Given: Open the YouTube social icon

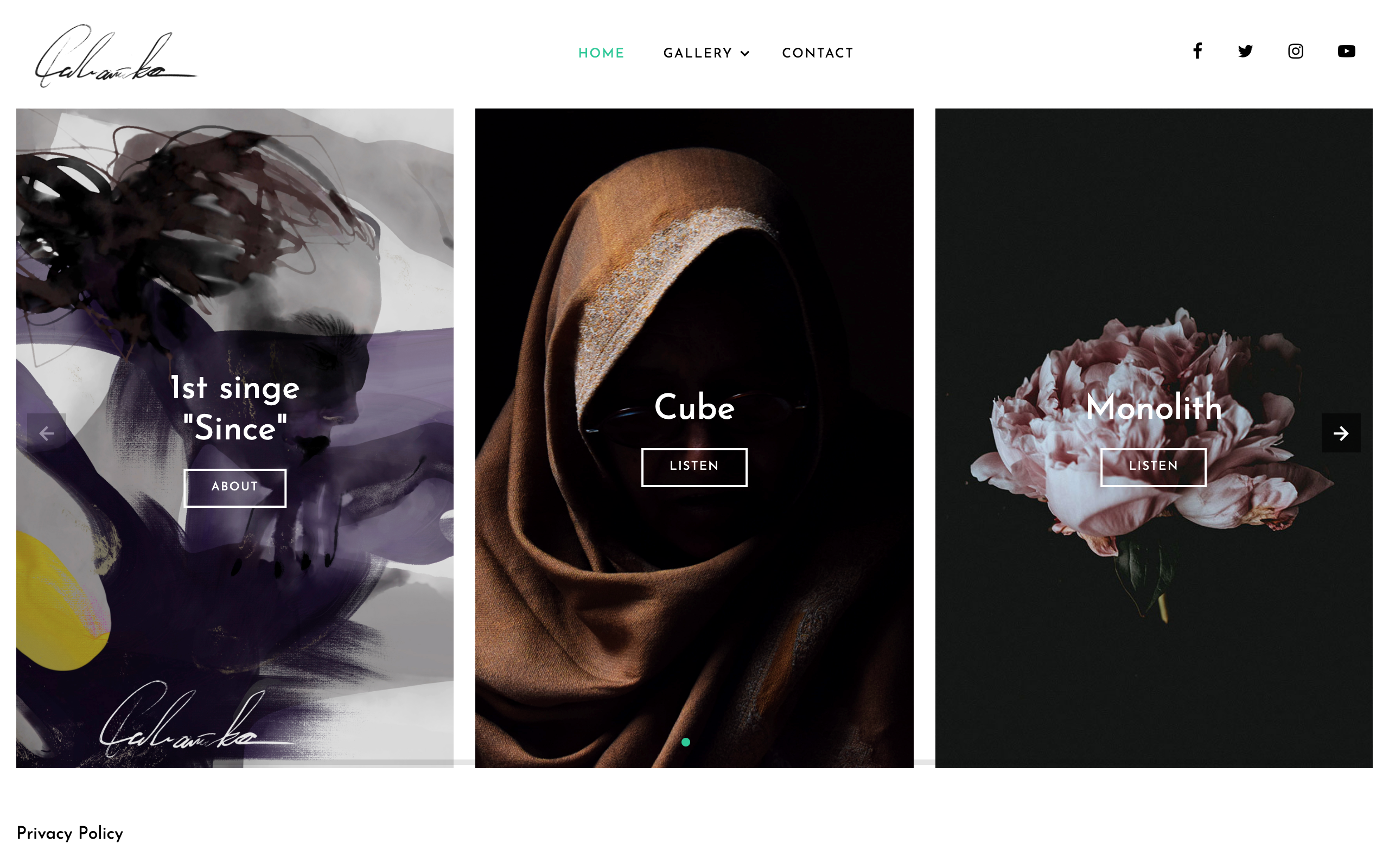Looking at the screenshot, I should point(1346,51).
